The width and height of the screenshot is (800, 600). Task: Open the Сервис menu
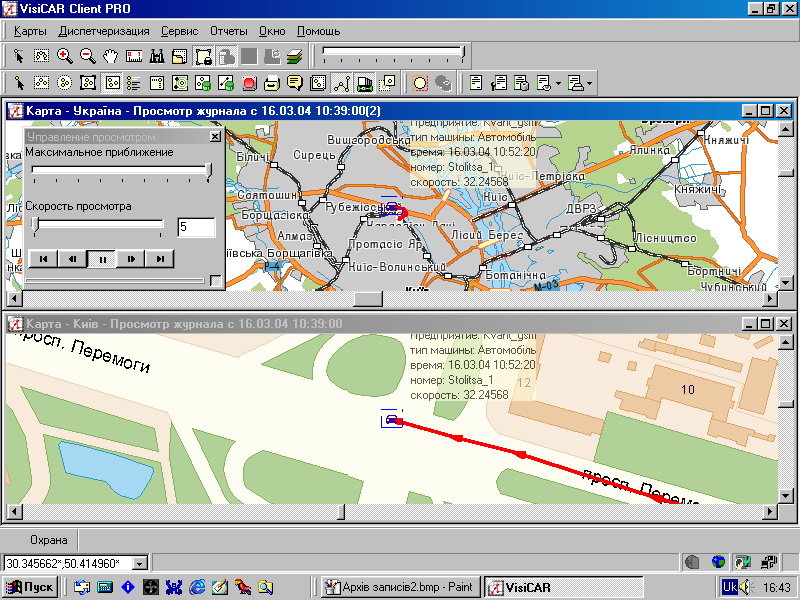click(x=180, y=31)
